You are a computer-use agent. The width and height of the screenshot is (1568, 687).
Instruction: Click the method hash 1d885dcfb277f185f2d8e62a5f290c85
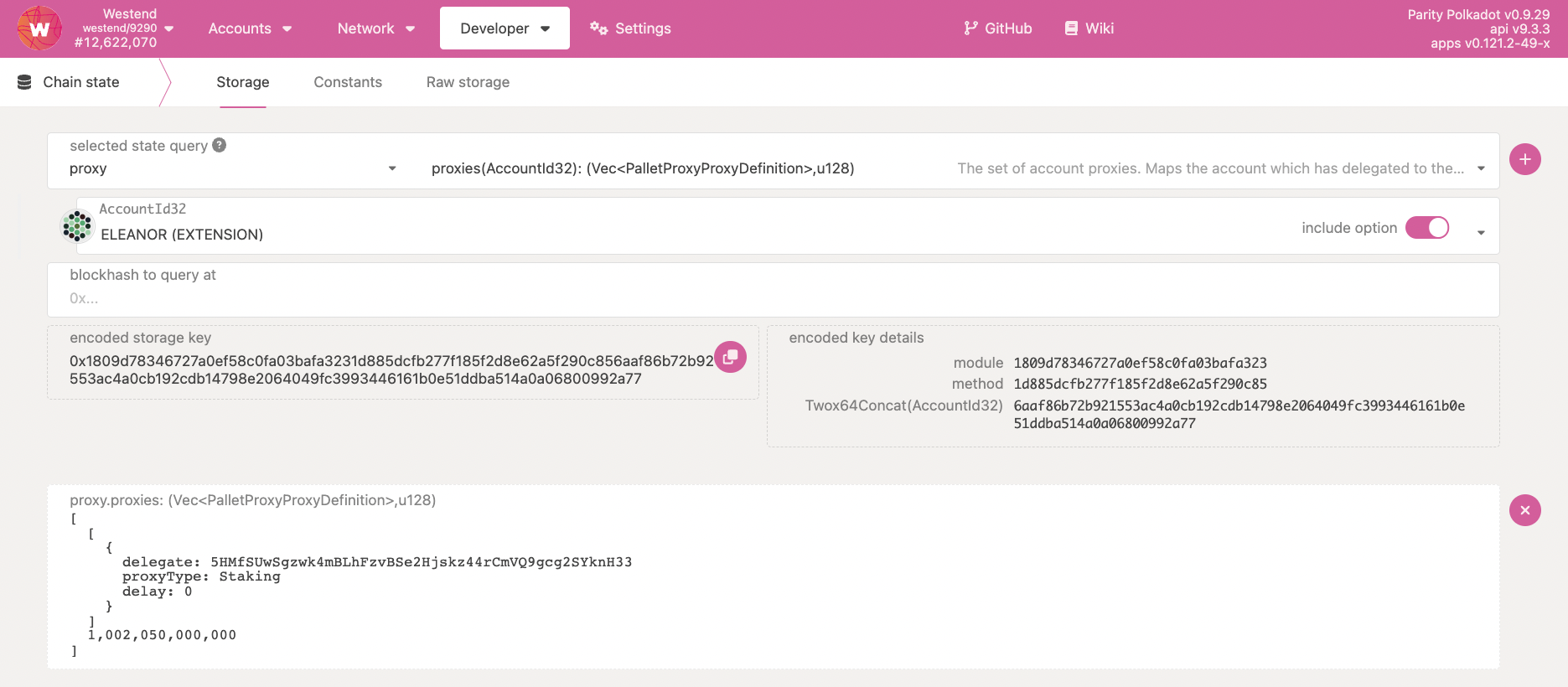pos(1140,384)
